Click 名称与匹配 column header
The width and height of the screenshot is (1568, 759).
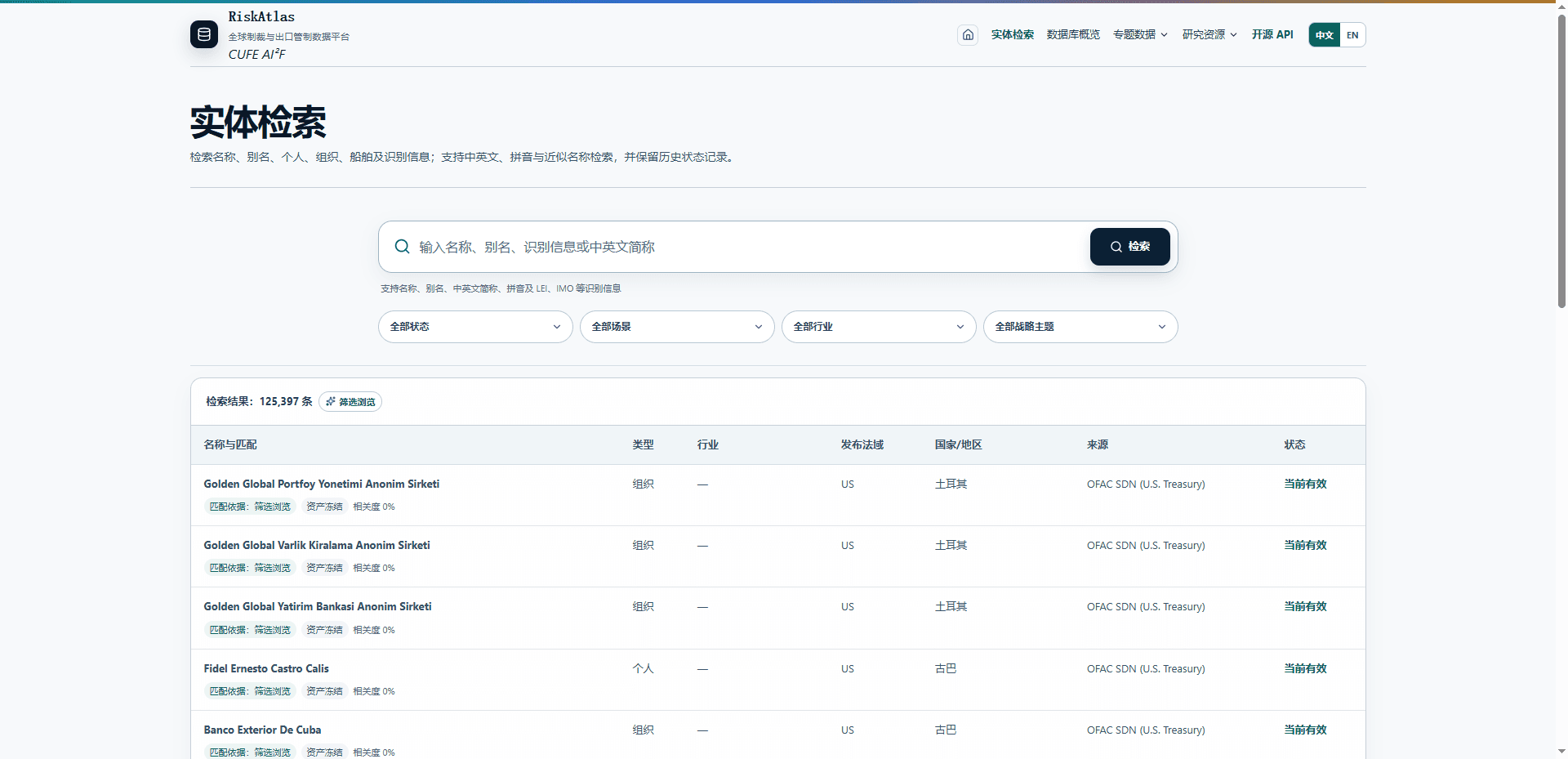[230, 444]
